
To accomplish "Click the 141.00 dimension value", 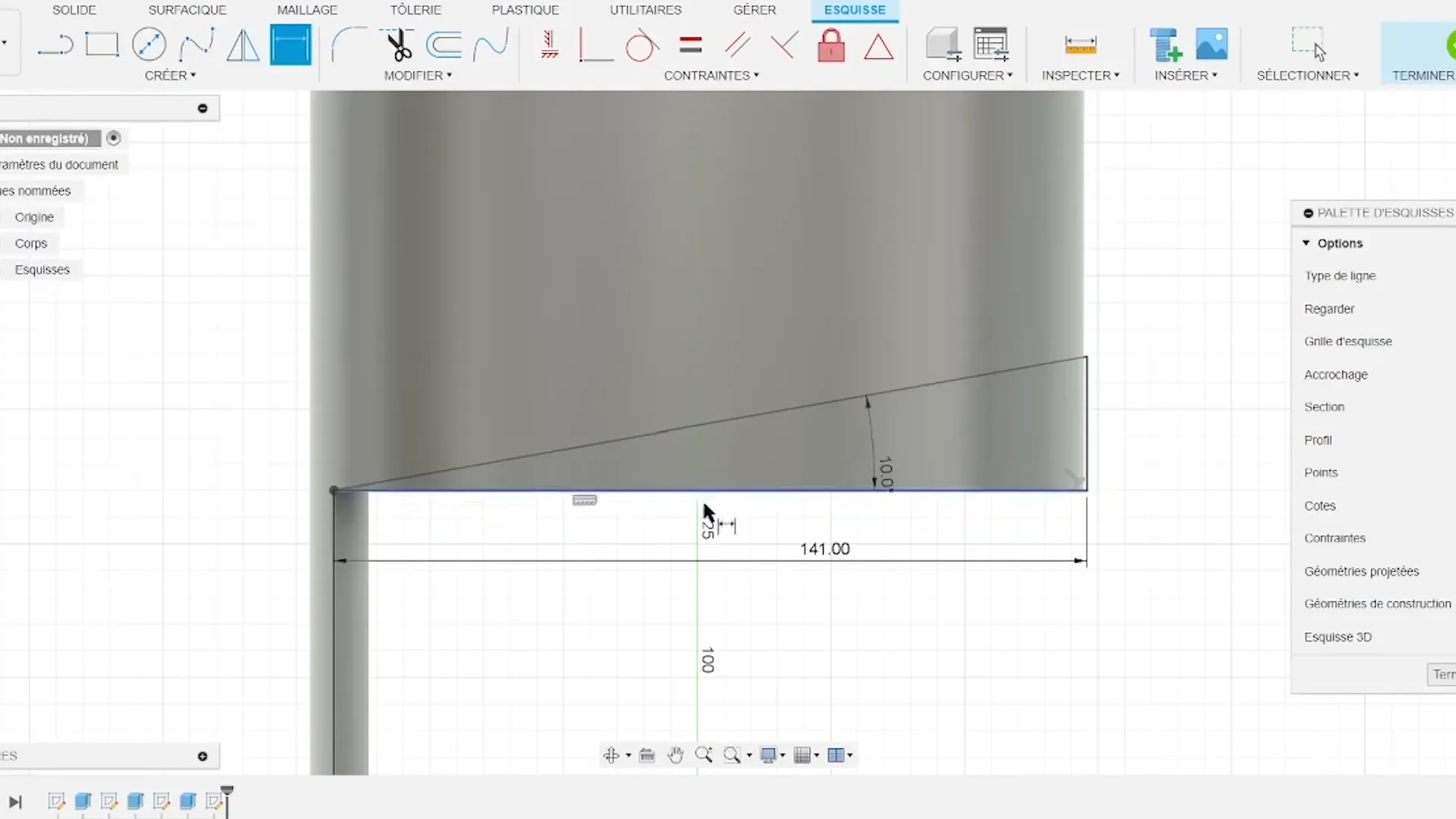I will [825, 548].
